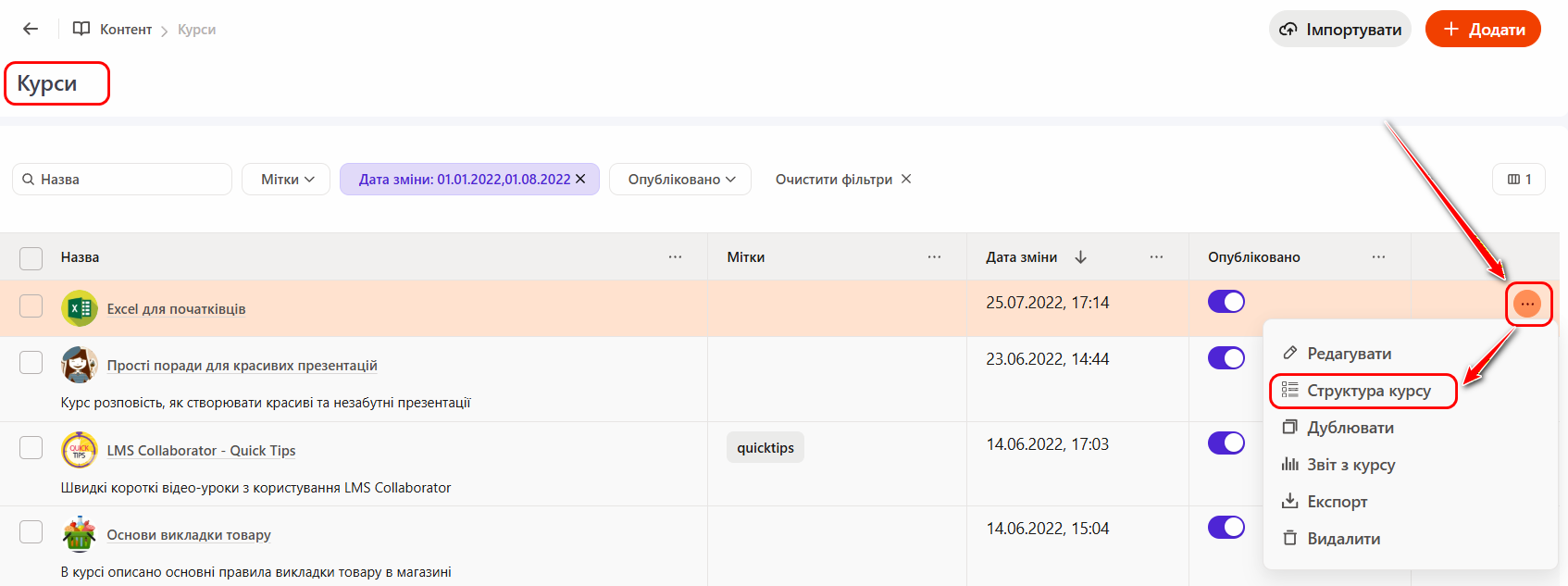Click the Імпортувати button
The width and height of the screenshot is (1568, 586).
[1339, 30]
